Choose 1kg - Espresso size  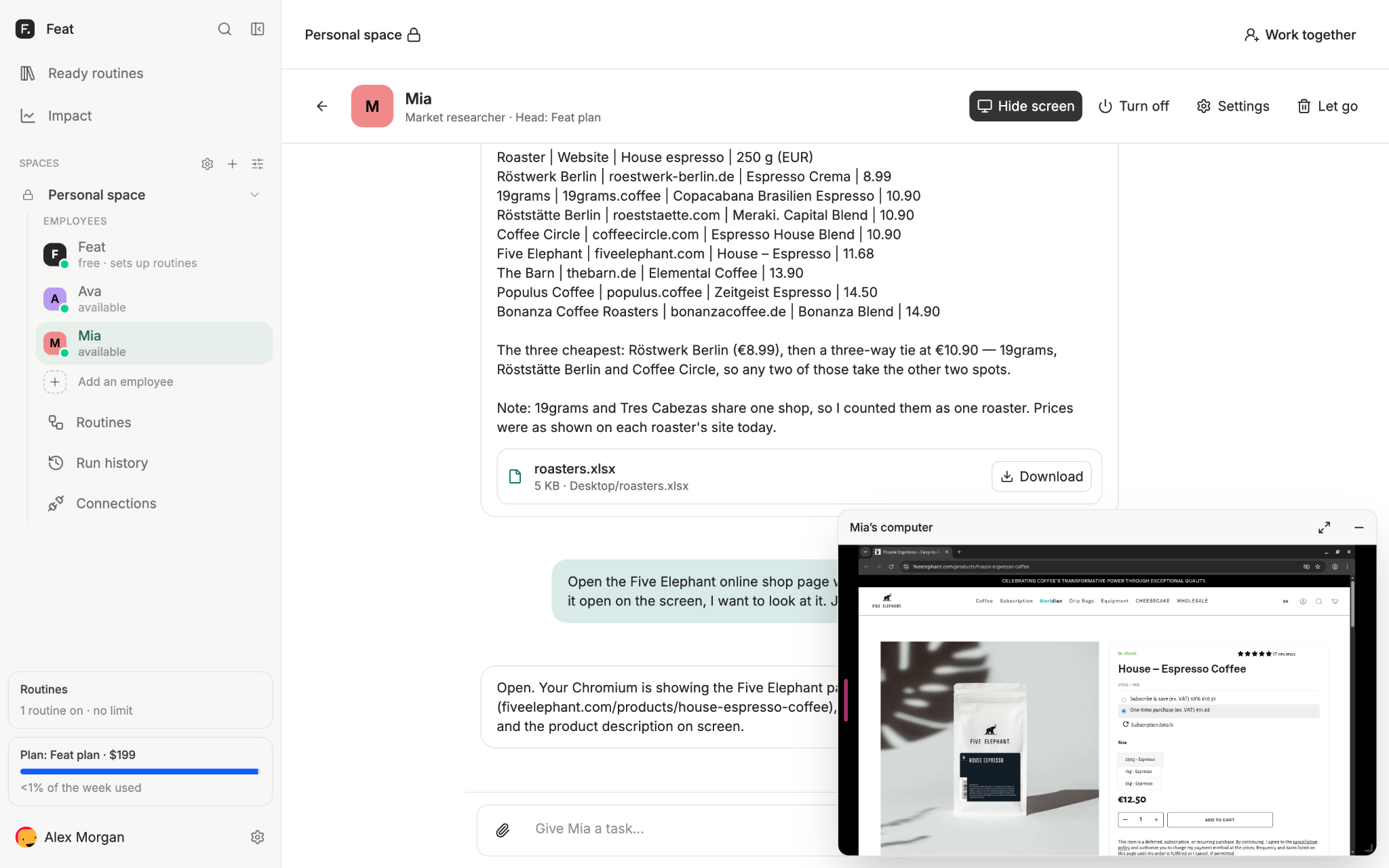[x=1139, y=772]
